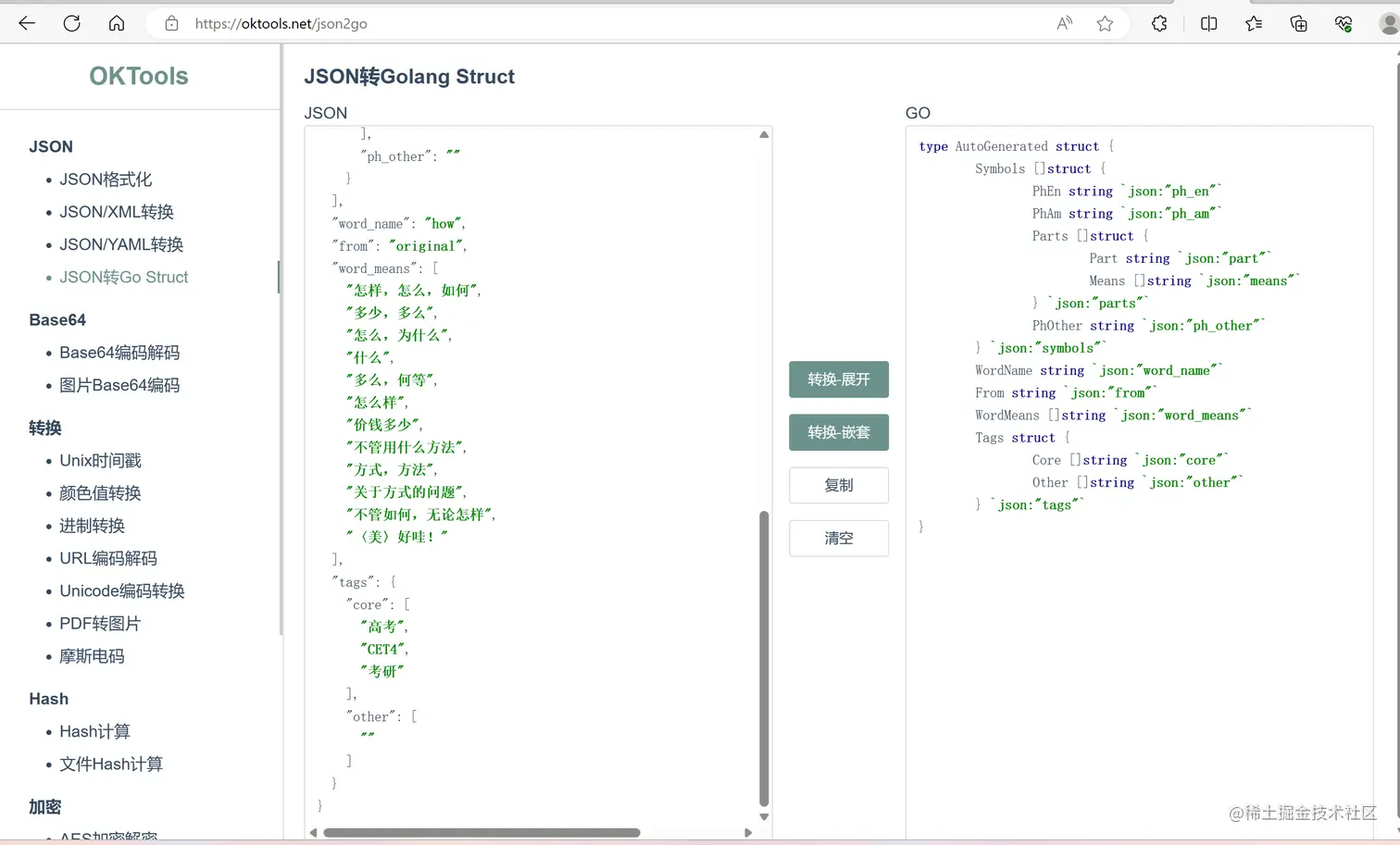1400x845 pixels.
Task: Open Base64编码解码 tool
Action: click(x=119, y=353)
